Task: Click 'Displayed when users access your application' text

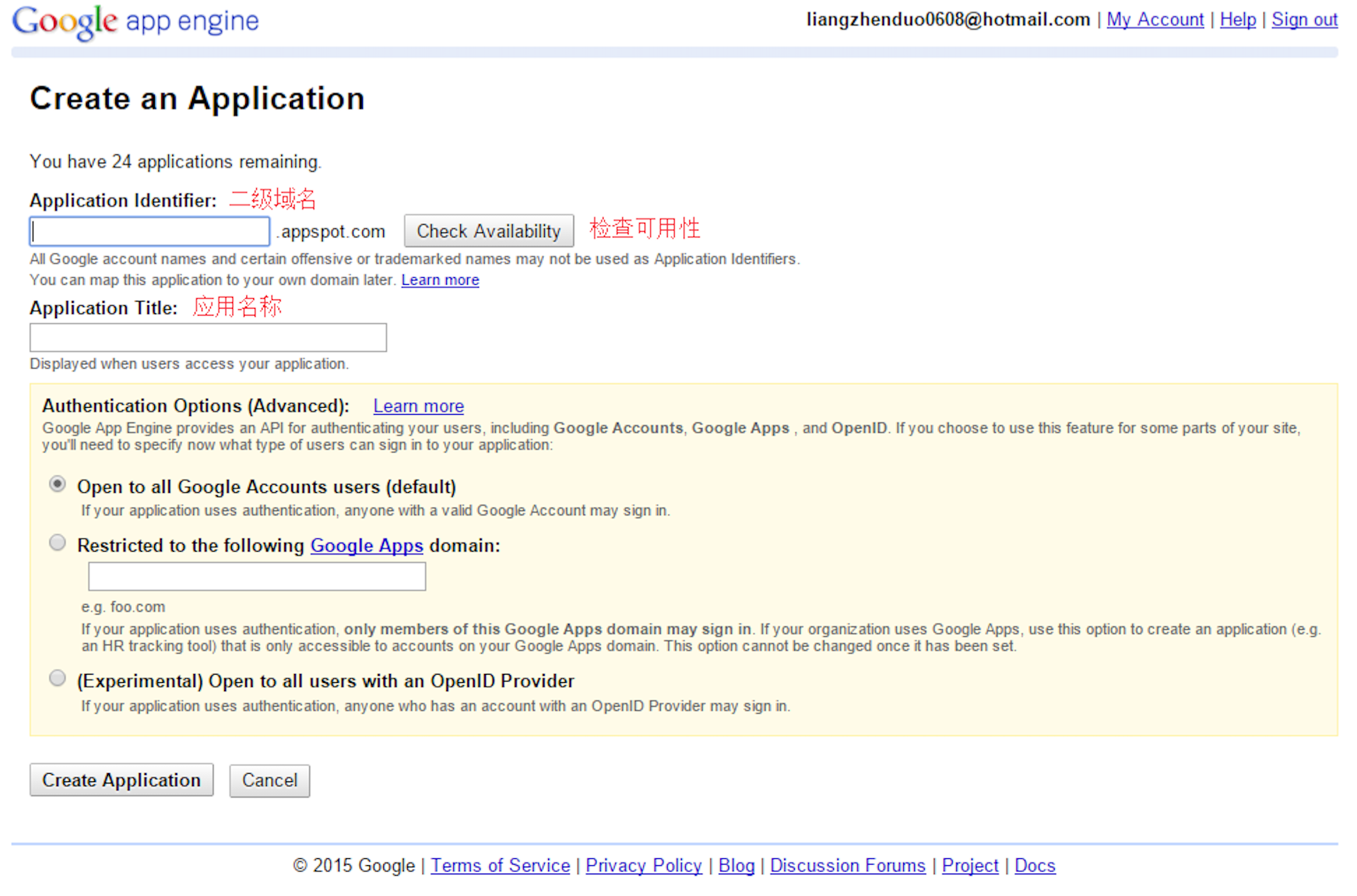Action: [x=189, y=364]
